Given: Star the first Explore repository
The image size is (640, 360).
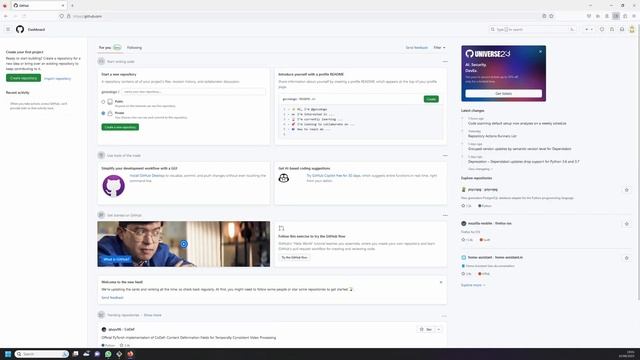Looking at the screenshot, I should (627, 190).
